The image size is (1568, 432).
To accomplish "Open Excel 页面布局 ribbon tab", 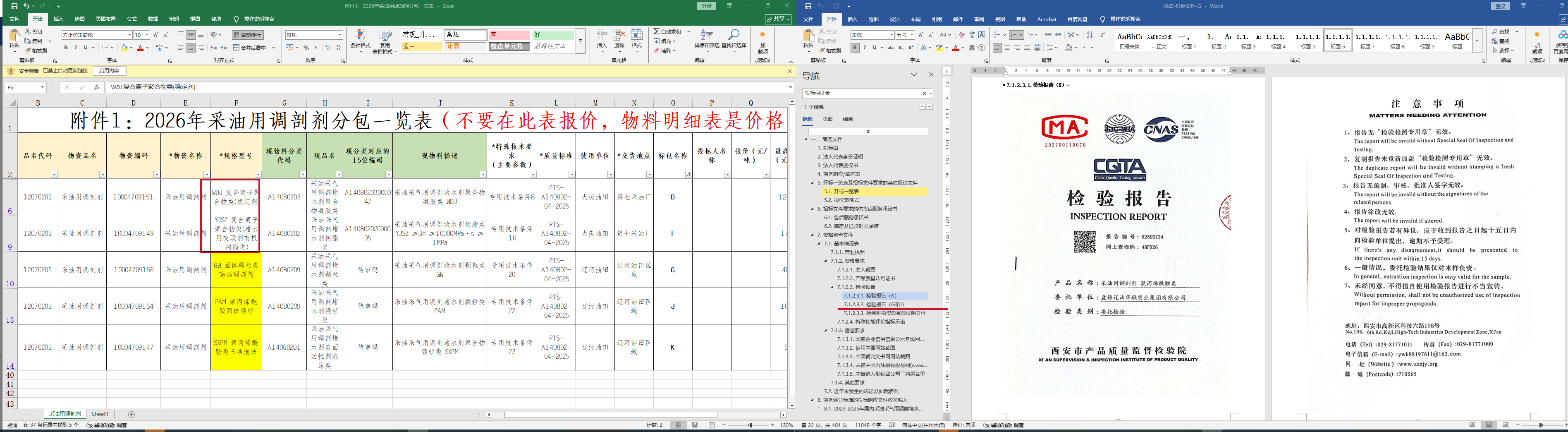I will [105, 19].
